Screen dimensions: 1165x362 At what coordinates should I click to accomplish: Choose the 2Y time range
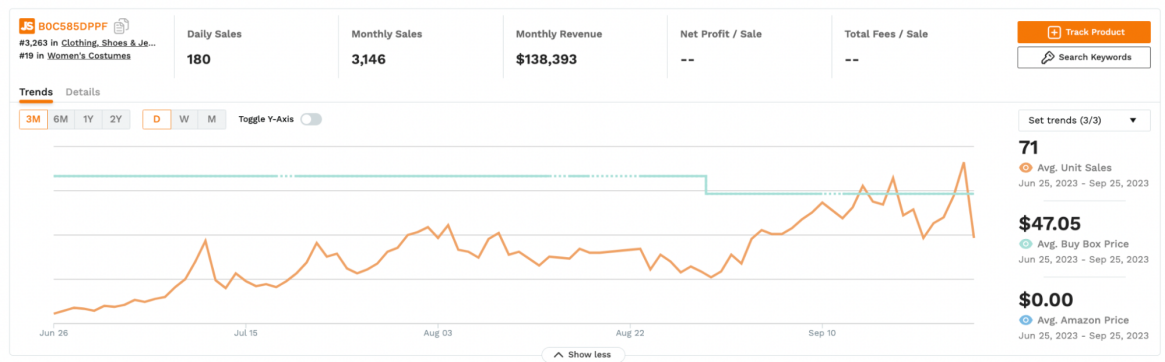(116, 120)
